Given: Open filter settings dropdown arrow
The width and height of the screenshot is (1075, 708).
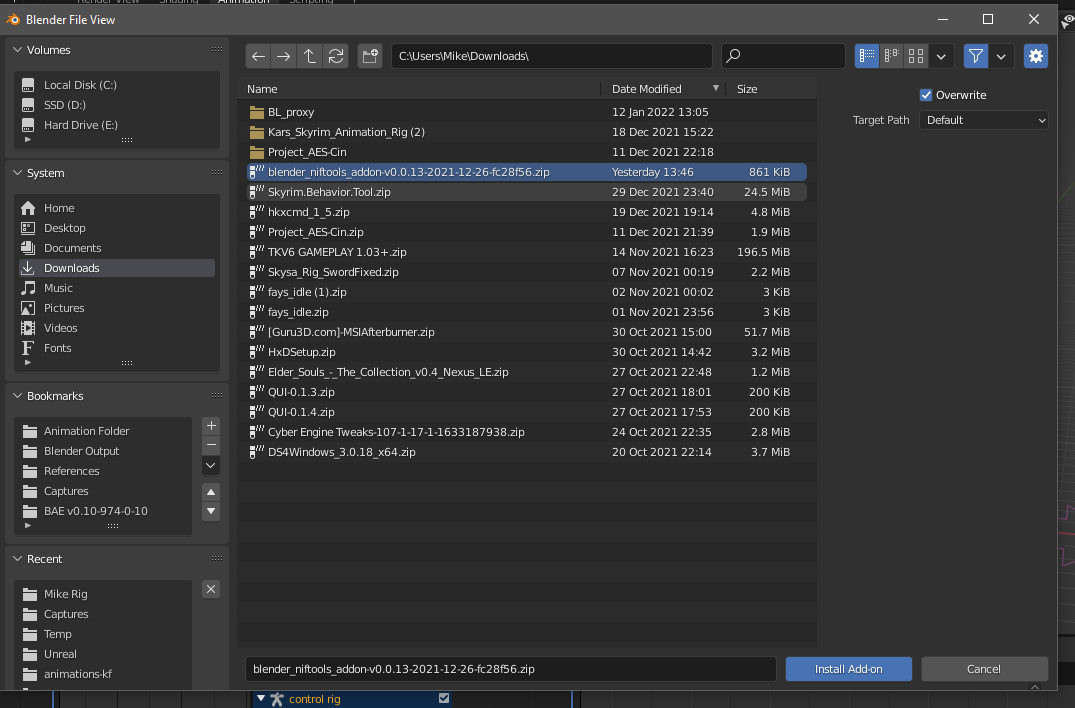Looking at the screenshot, I should click(x=1001, y=56).
